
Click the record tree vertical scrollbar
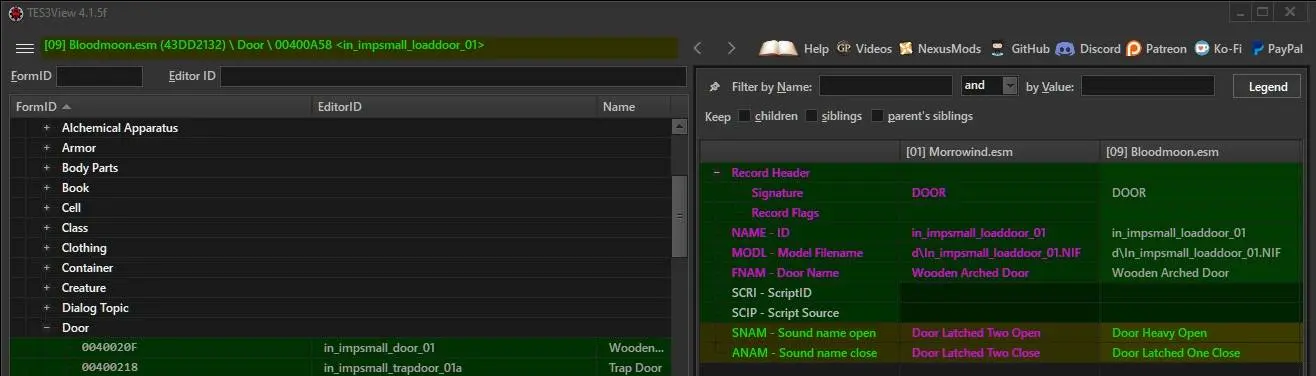tap(679, 216)
